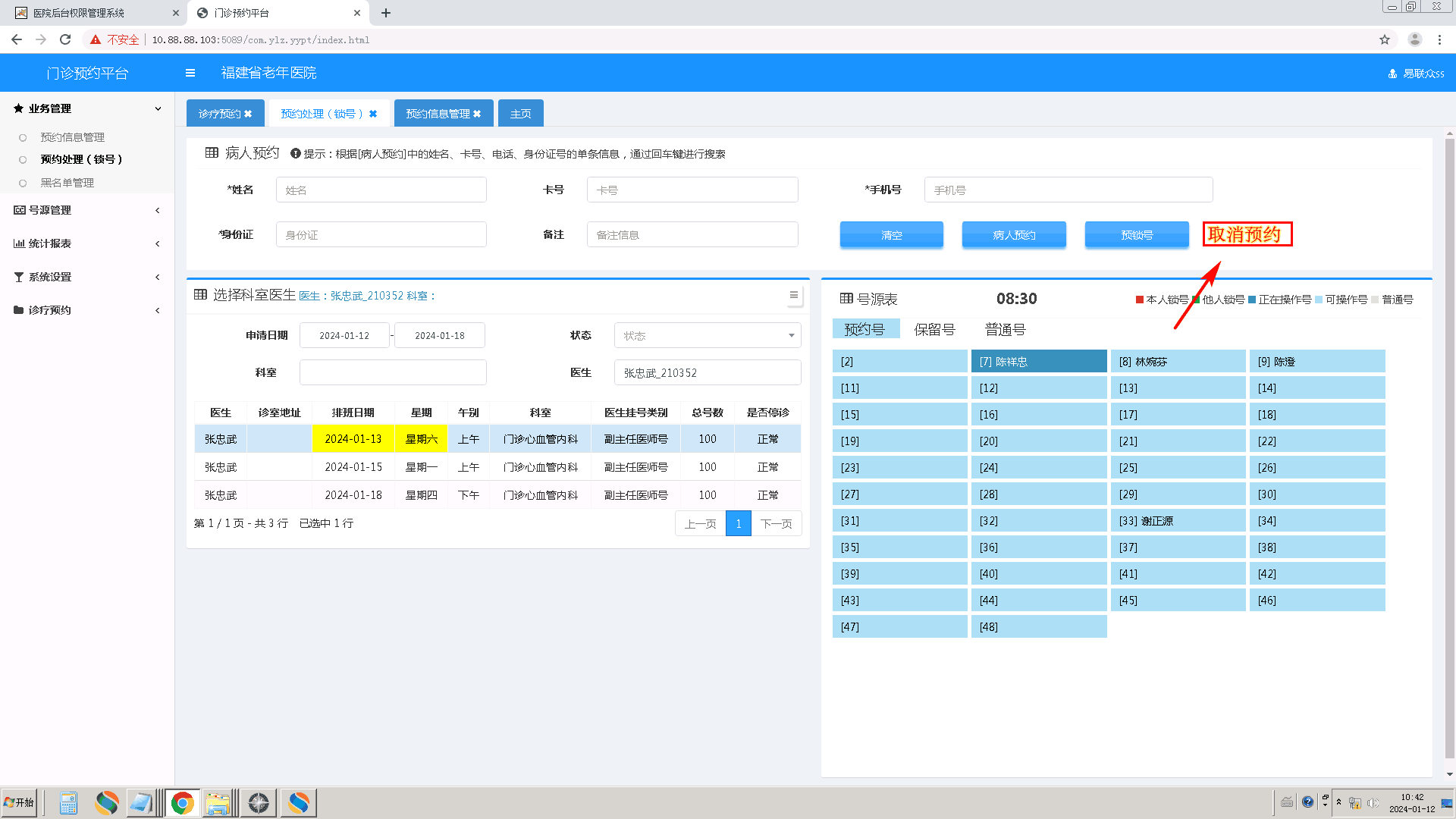Screen dimensions: 1456x819
Task: Click the 清空 button
Action: point(891,235)
